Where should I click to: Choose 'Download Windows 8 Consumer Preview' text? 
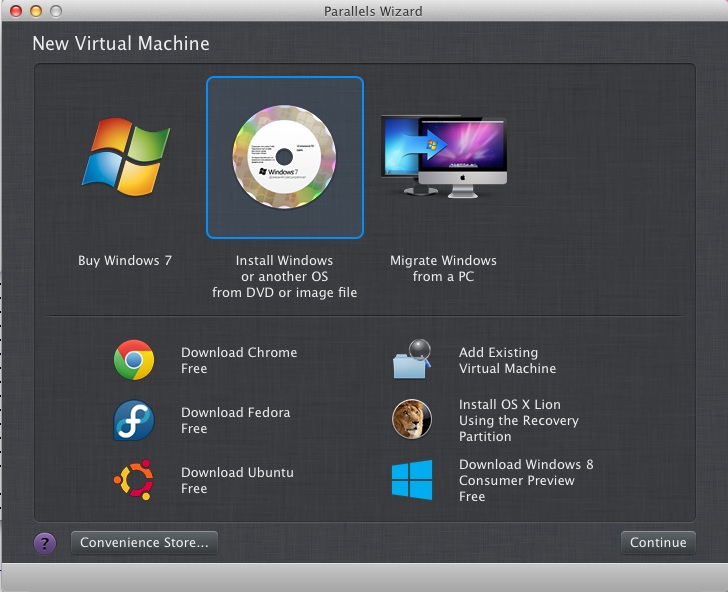tap(526, 480)
